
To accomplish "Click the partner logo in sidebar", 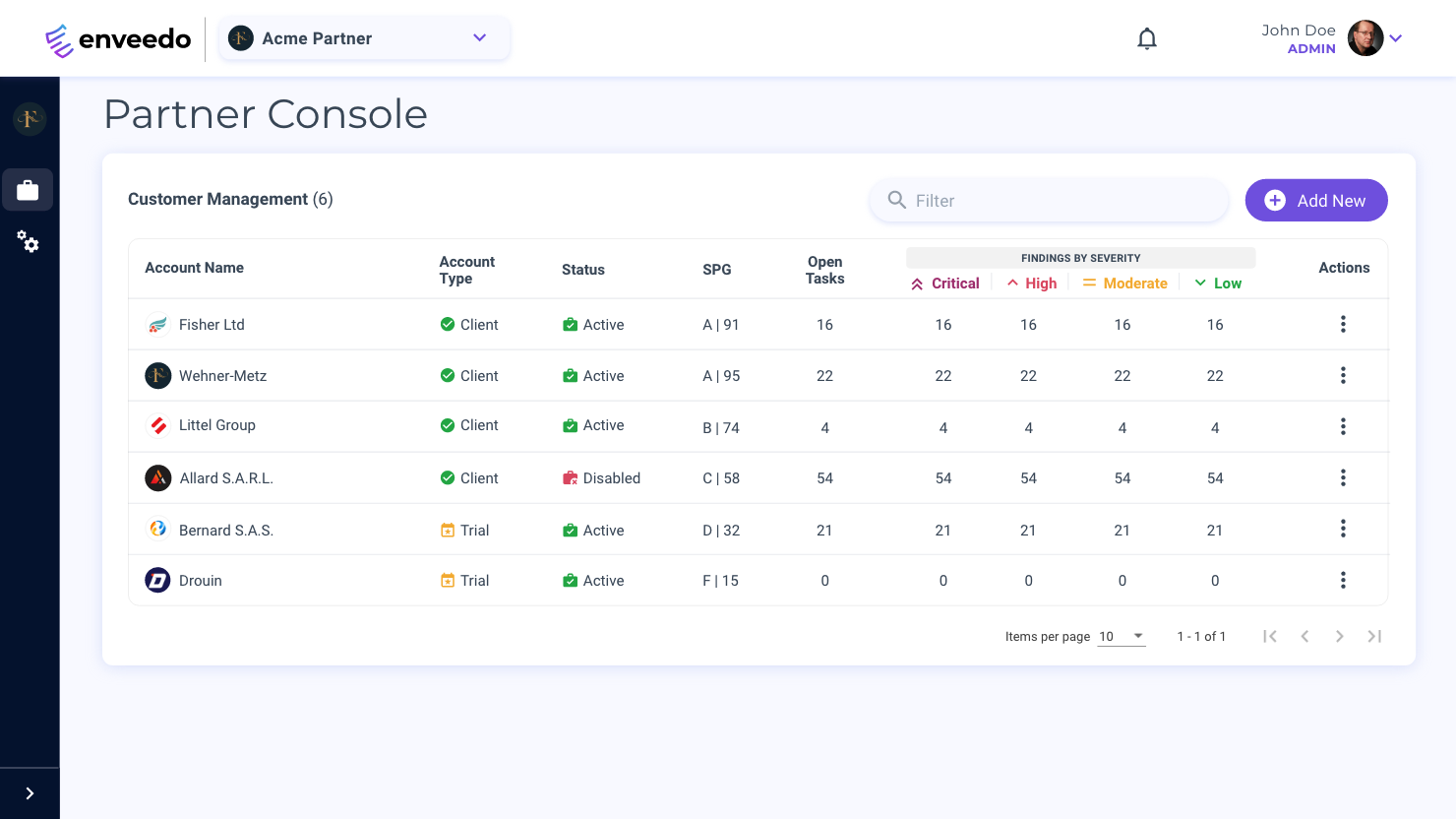I will (30, 119).
